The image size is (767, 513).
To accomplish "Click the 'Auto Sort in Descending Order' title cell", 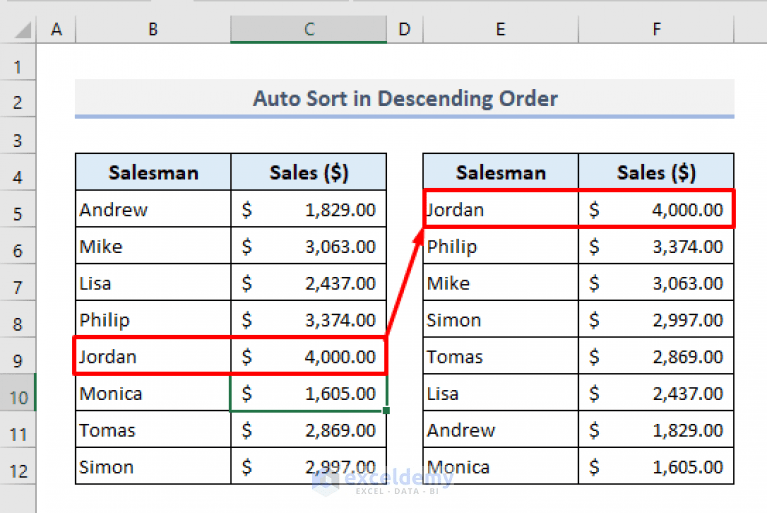I will click(405, 98).
